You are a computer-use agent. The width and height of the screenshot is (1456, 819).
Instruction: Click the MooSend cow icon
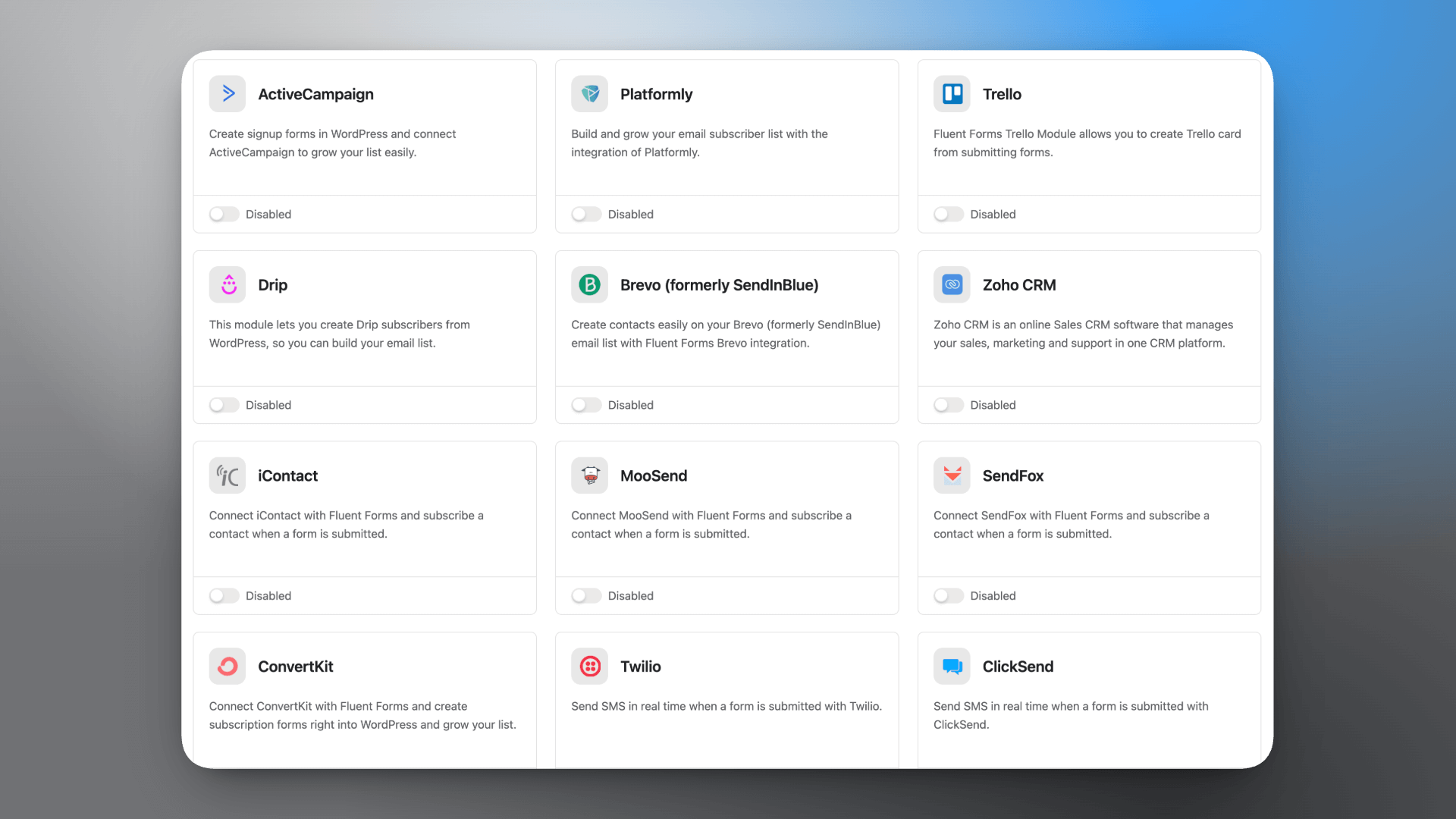click(589, 475)
